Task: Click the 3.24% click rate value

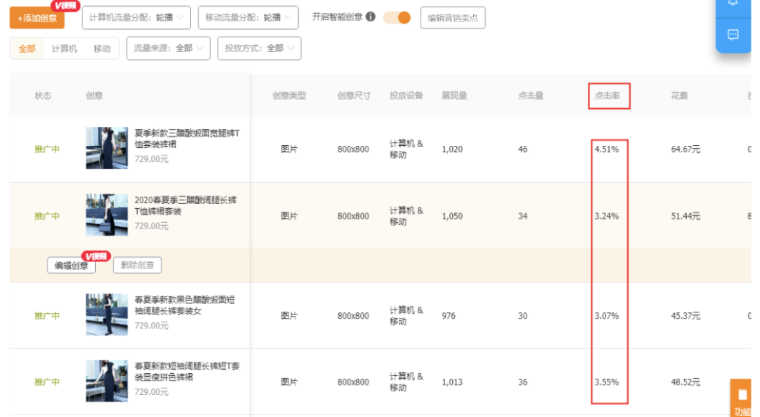Action: point(607,216)
